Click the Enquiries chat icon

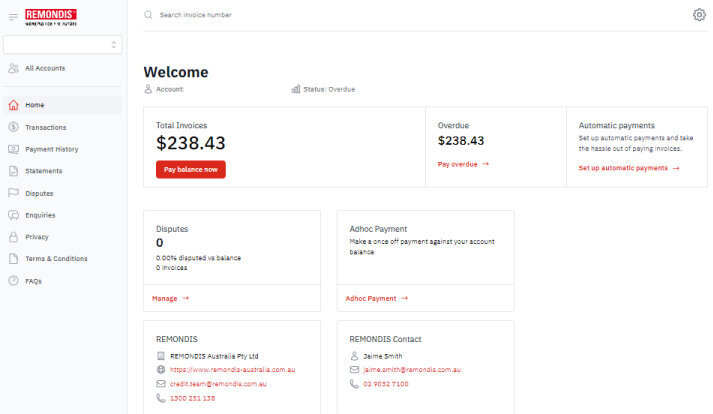pyautogui.click(x=14, y=215)
